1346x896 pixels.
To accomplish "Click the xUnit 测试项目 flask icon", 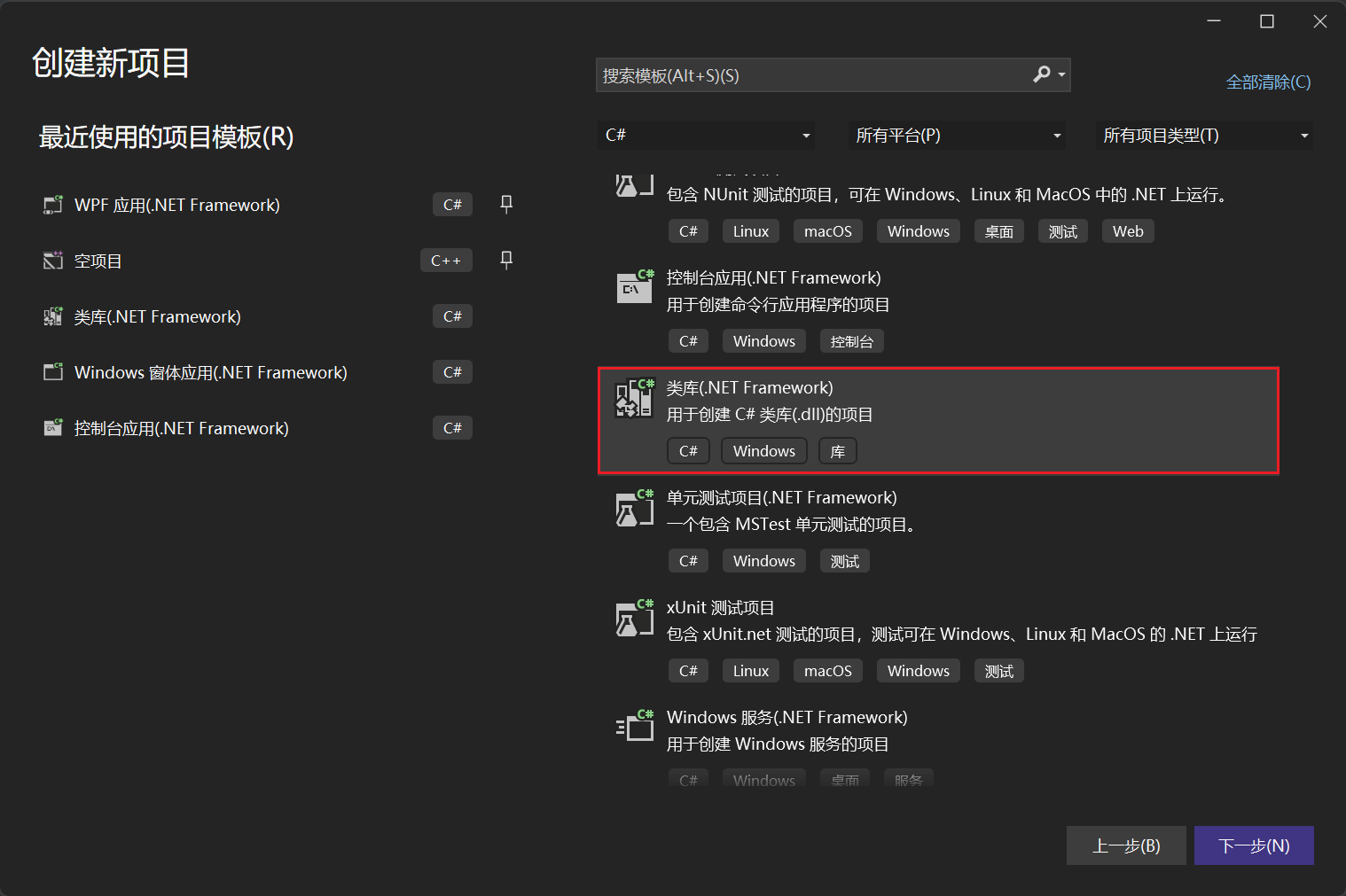I will [635, 617].
